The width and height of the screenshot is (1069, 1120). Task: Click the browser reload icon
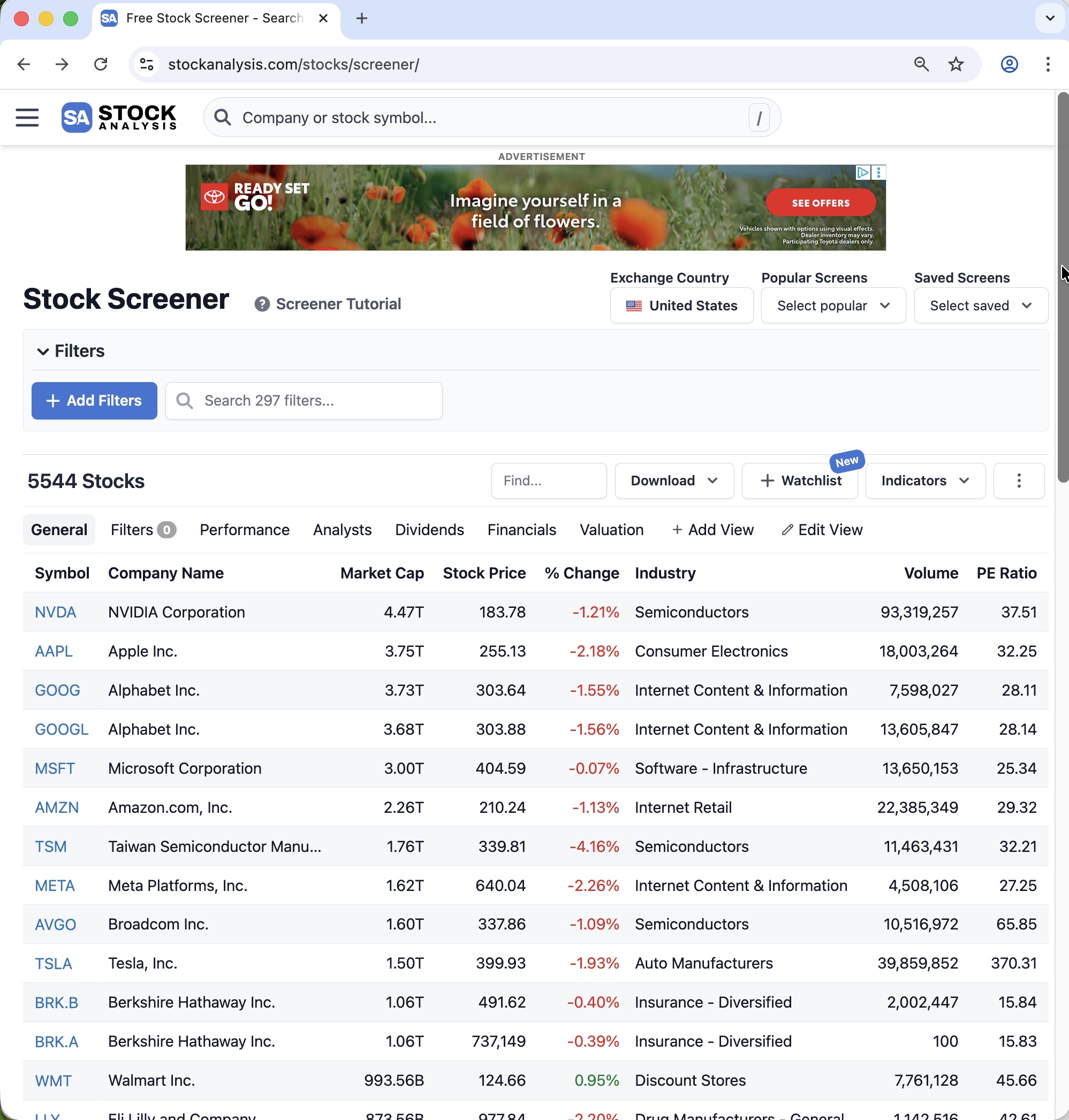101,64
